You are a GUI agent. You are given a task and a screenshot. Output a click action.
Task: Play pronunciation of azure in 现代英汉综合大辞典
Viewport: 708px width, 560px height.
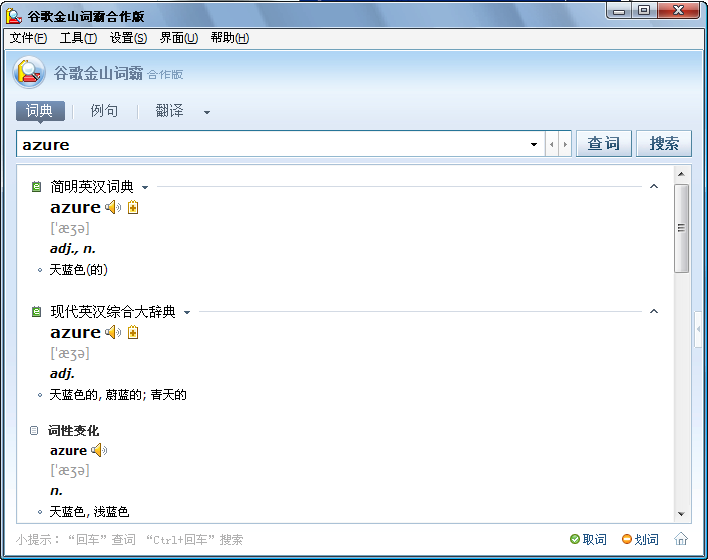[113, 332]
